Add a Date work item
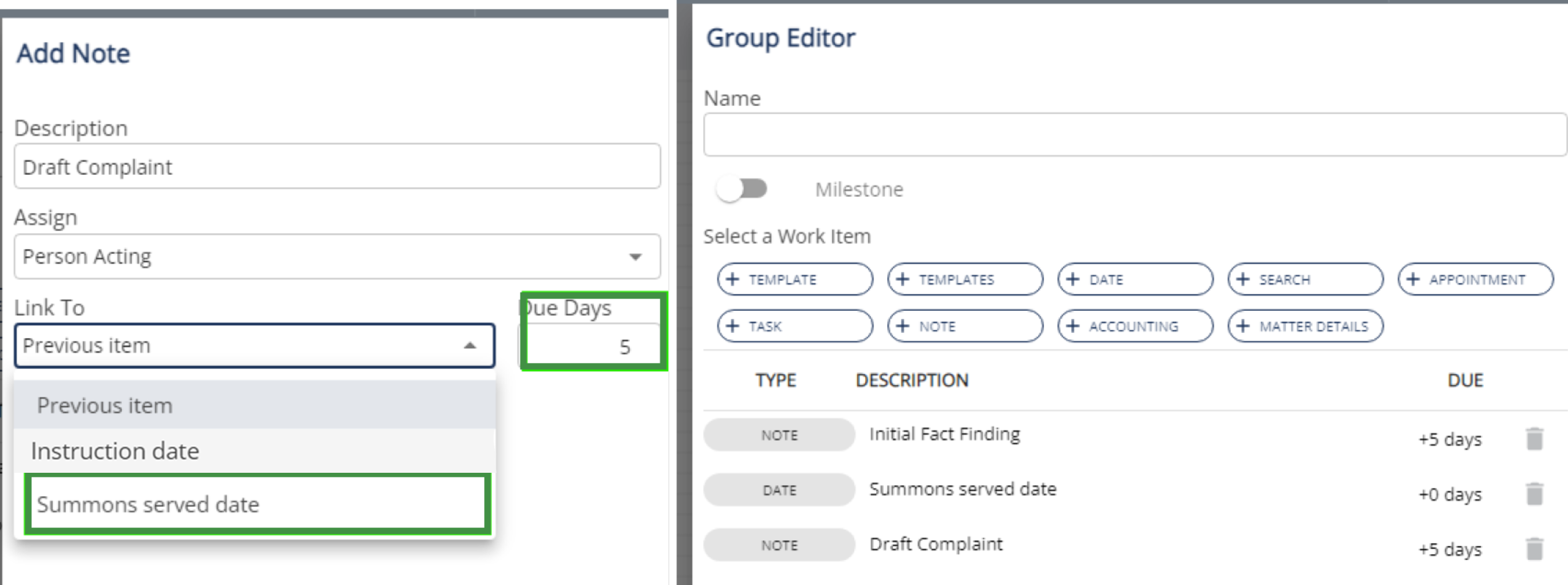Viewport: 1568px width, 585px height. click(x=1135, y=280)
